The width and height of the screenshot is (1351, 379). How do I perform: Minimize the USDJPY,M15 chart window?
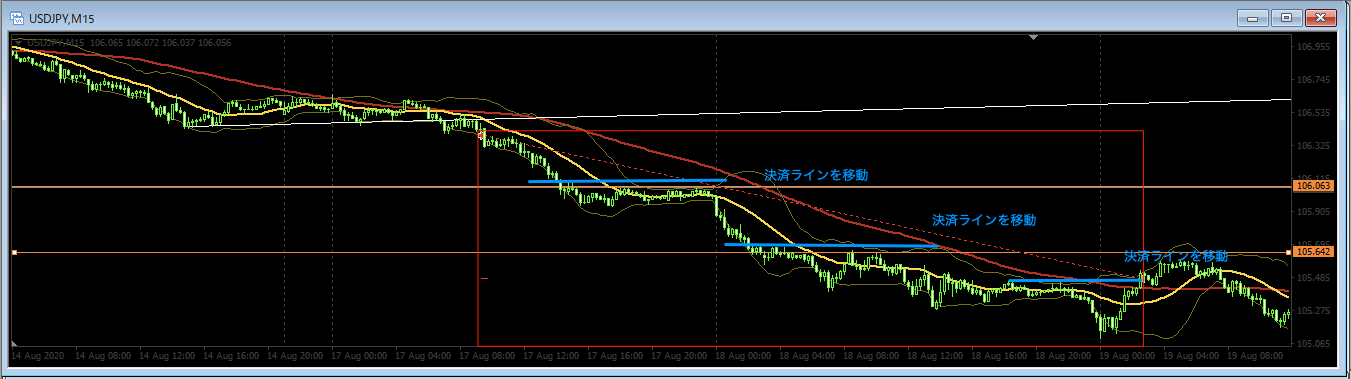pyautogui.click(x=1253, y=17)
